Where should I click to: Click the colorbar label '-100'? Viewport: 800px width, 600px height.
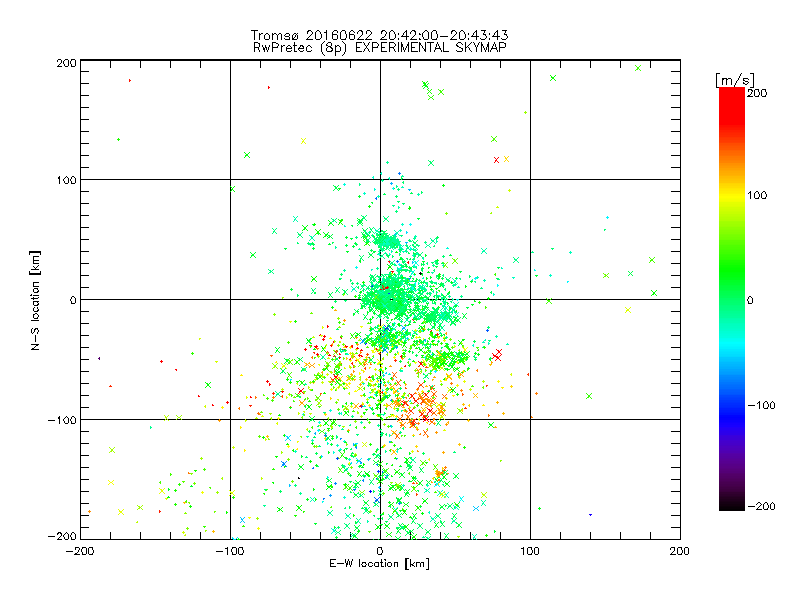(x=761, y=405)
